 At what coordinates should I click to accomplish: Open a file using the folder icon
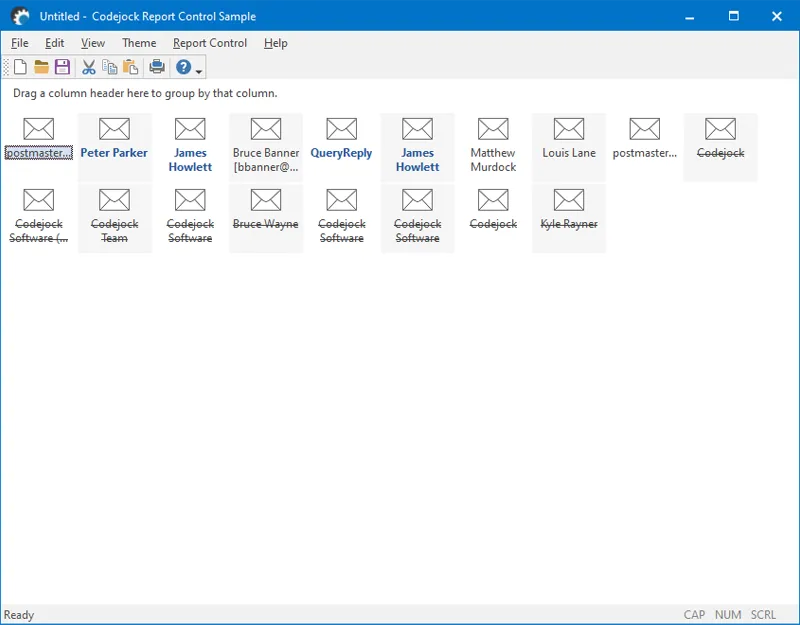(x=41, y=68)
